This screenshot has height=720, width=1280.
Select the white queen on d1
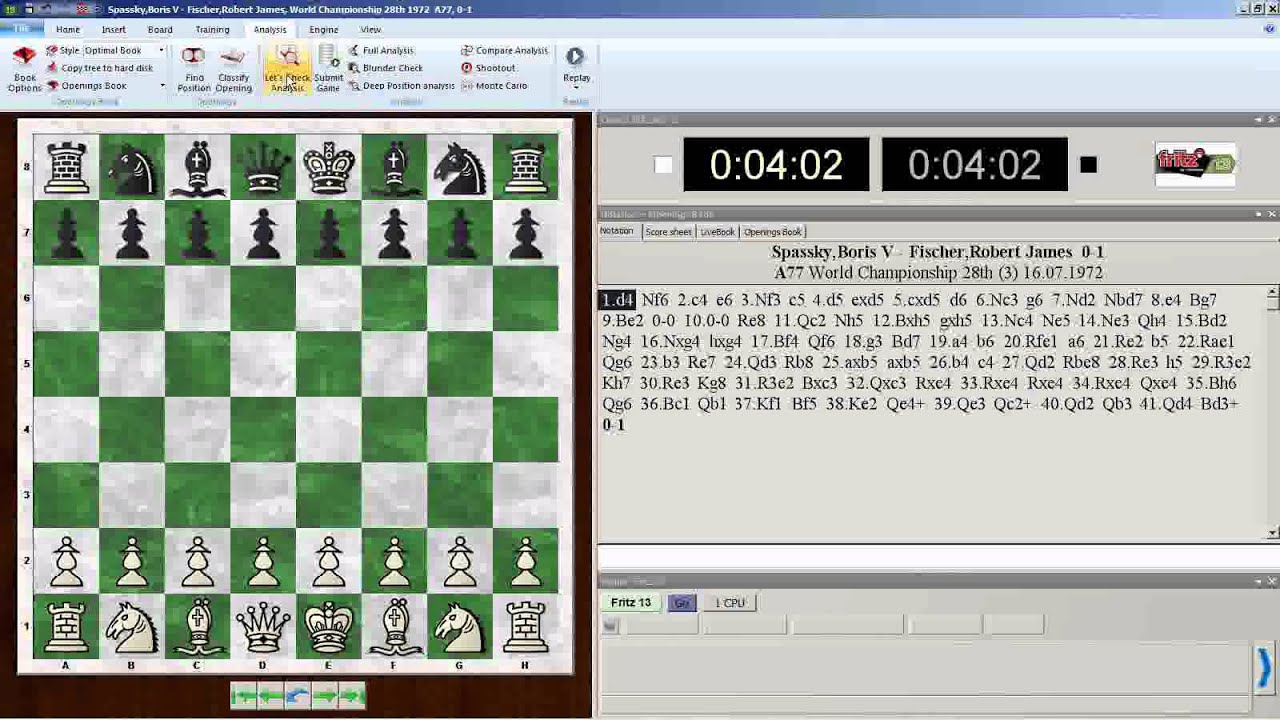(x=262, y=627)
